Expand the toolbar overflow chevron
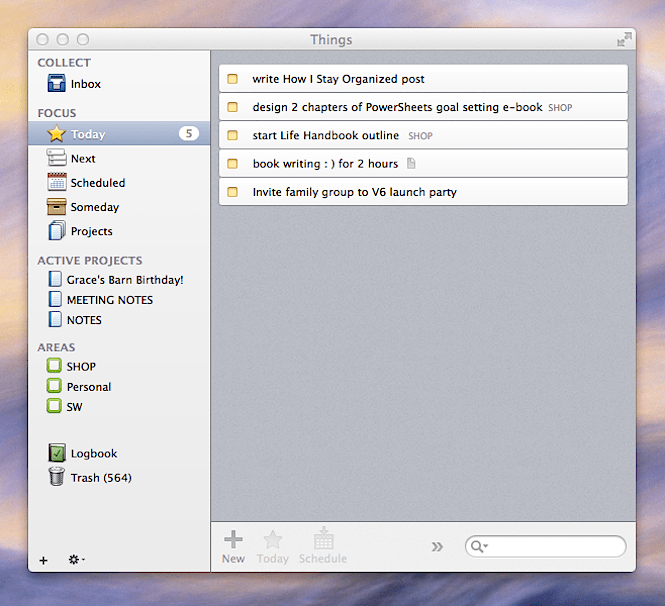Image resolution: width=665 pixels, height=606 pixels. (437, 547)
